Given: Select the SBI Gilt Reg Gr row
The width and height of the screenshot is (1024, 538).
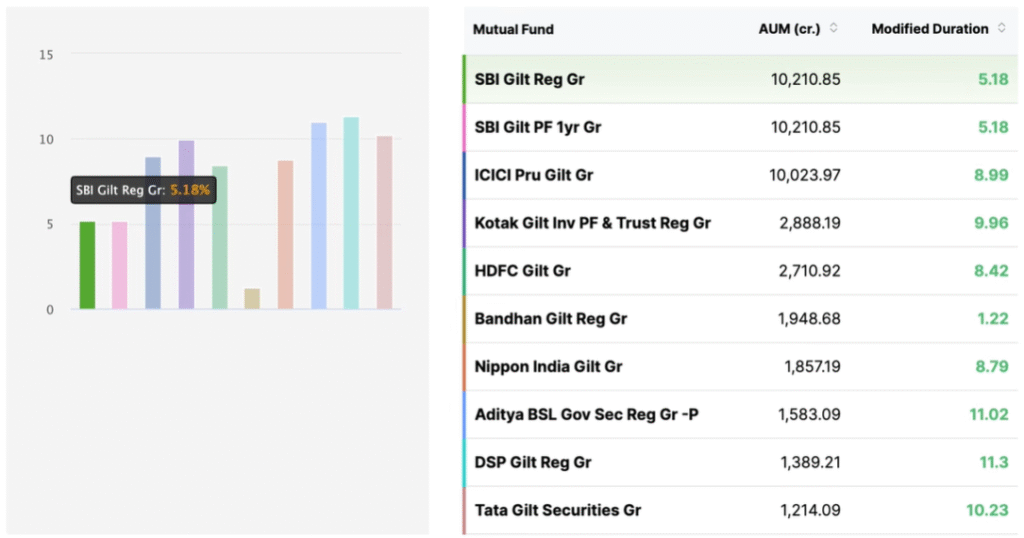Looking at the screenshot, I should tap(741, 80).
